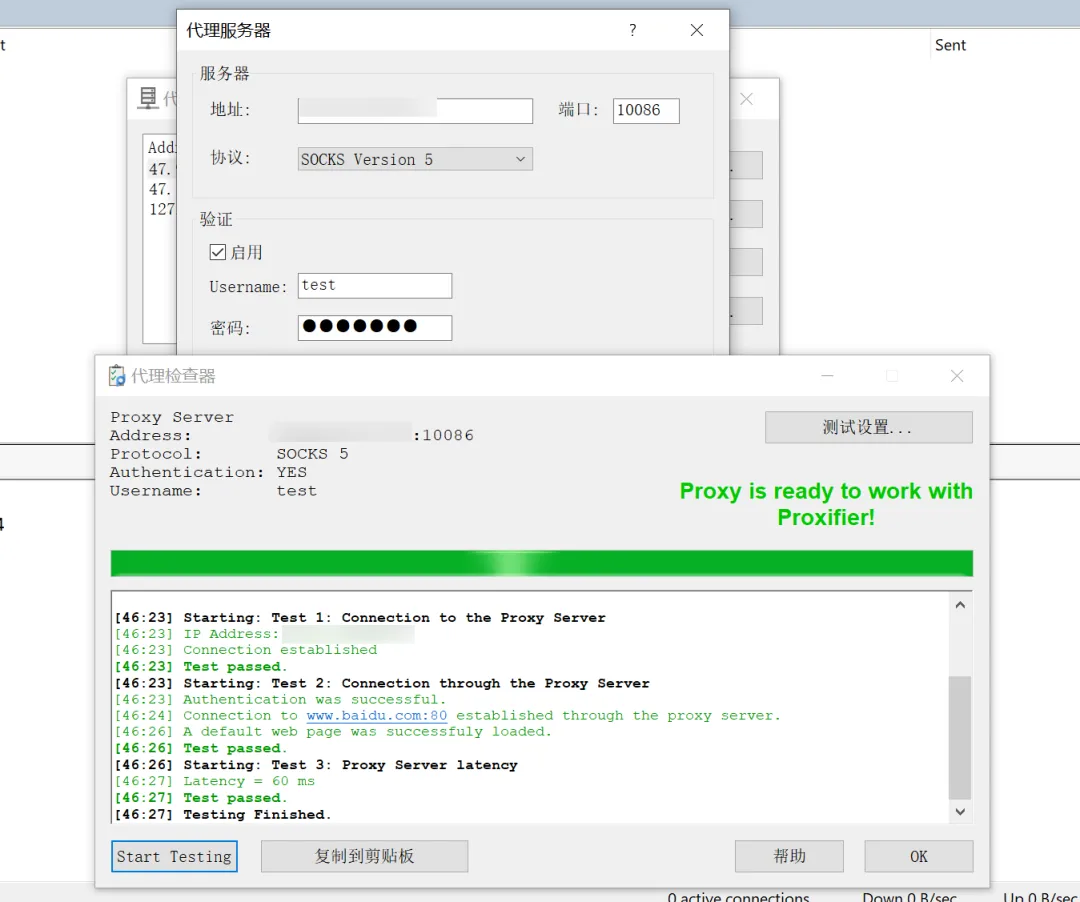Image resolution: width=1080 pixels, height=902 pixels.
Task: Click the 'Testing Finished.' log line
Action: [222, 814]
